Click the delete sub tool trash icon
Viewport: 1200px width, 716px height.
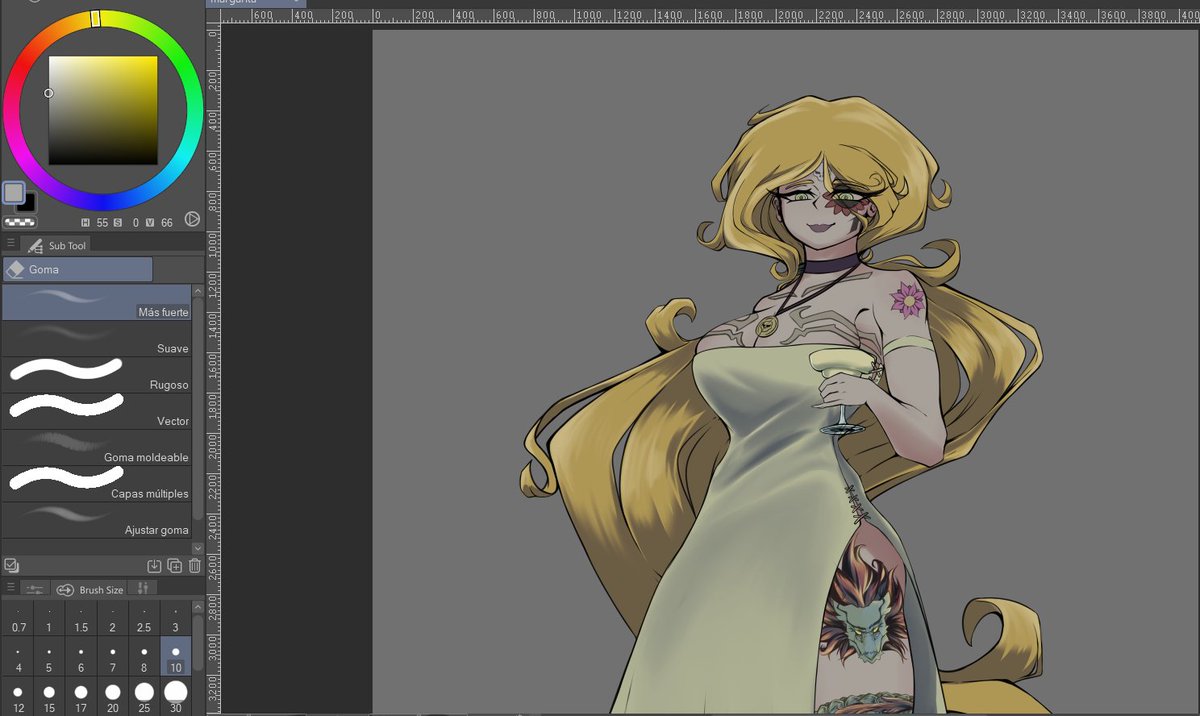point(195,566)
